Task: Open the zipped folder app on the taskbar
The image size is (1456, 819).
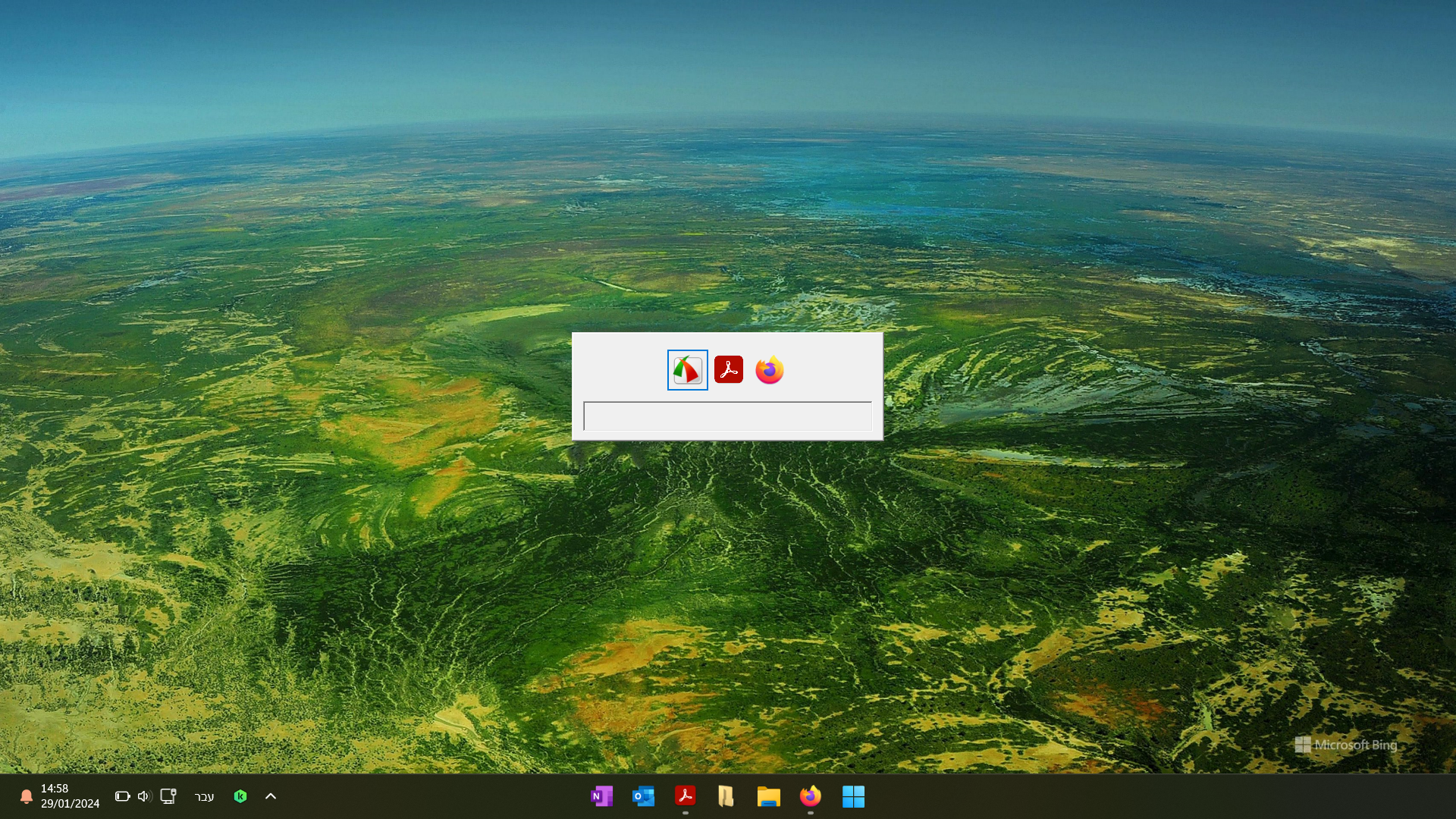Action: pos(726,796)
